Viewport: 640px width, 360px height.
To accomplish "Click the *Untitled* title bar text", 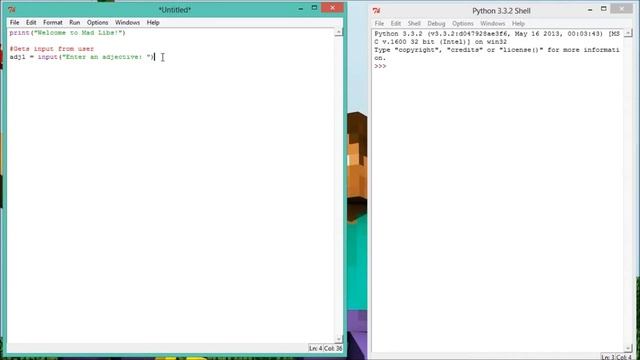I will click(175, 9).
